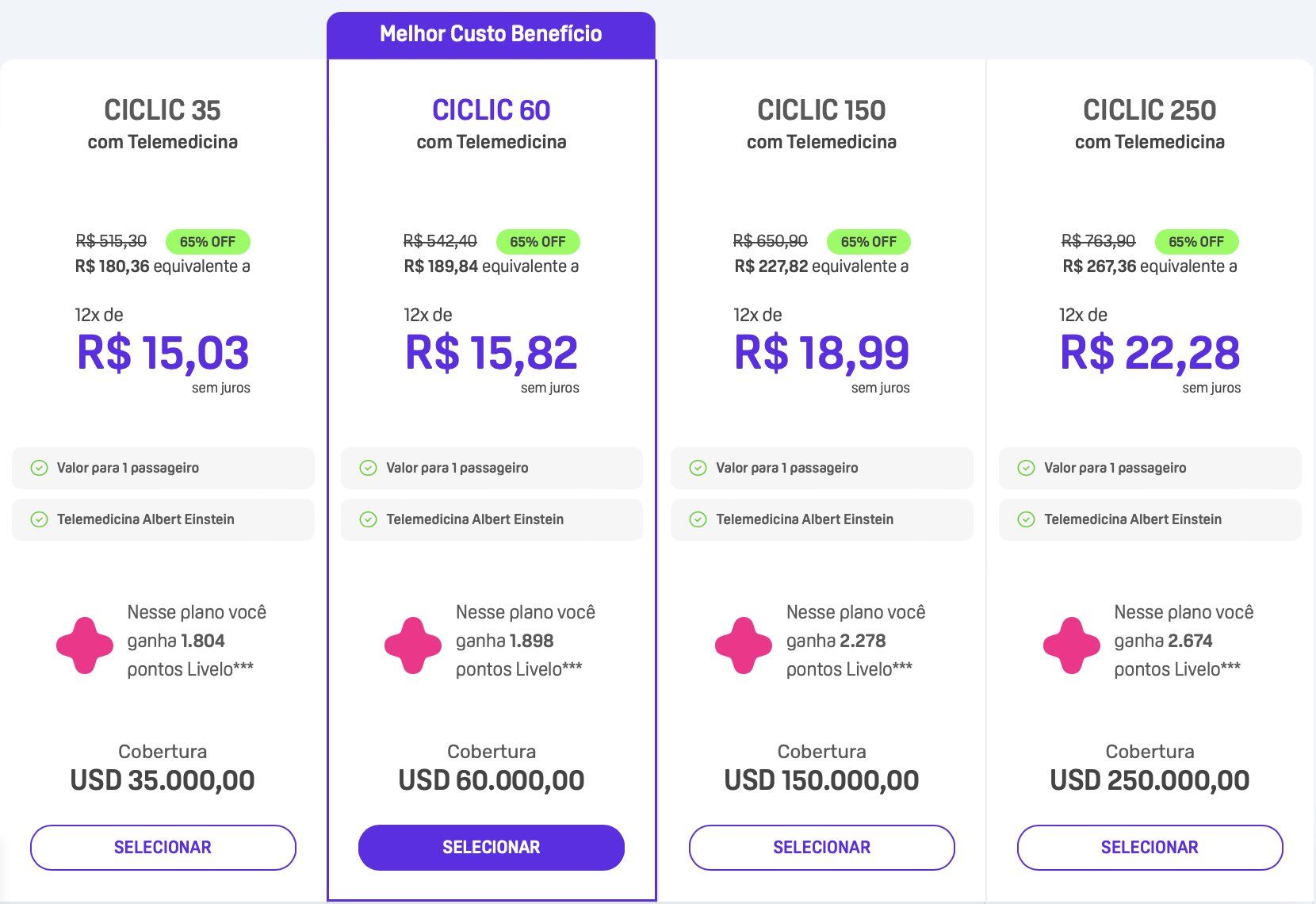This screenshot has height=904, width=1316.
Task: Click the R$ 22,28 installment price
Action: coord(1150,353)
